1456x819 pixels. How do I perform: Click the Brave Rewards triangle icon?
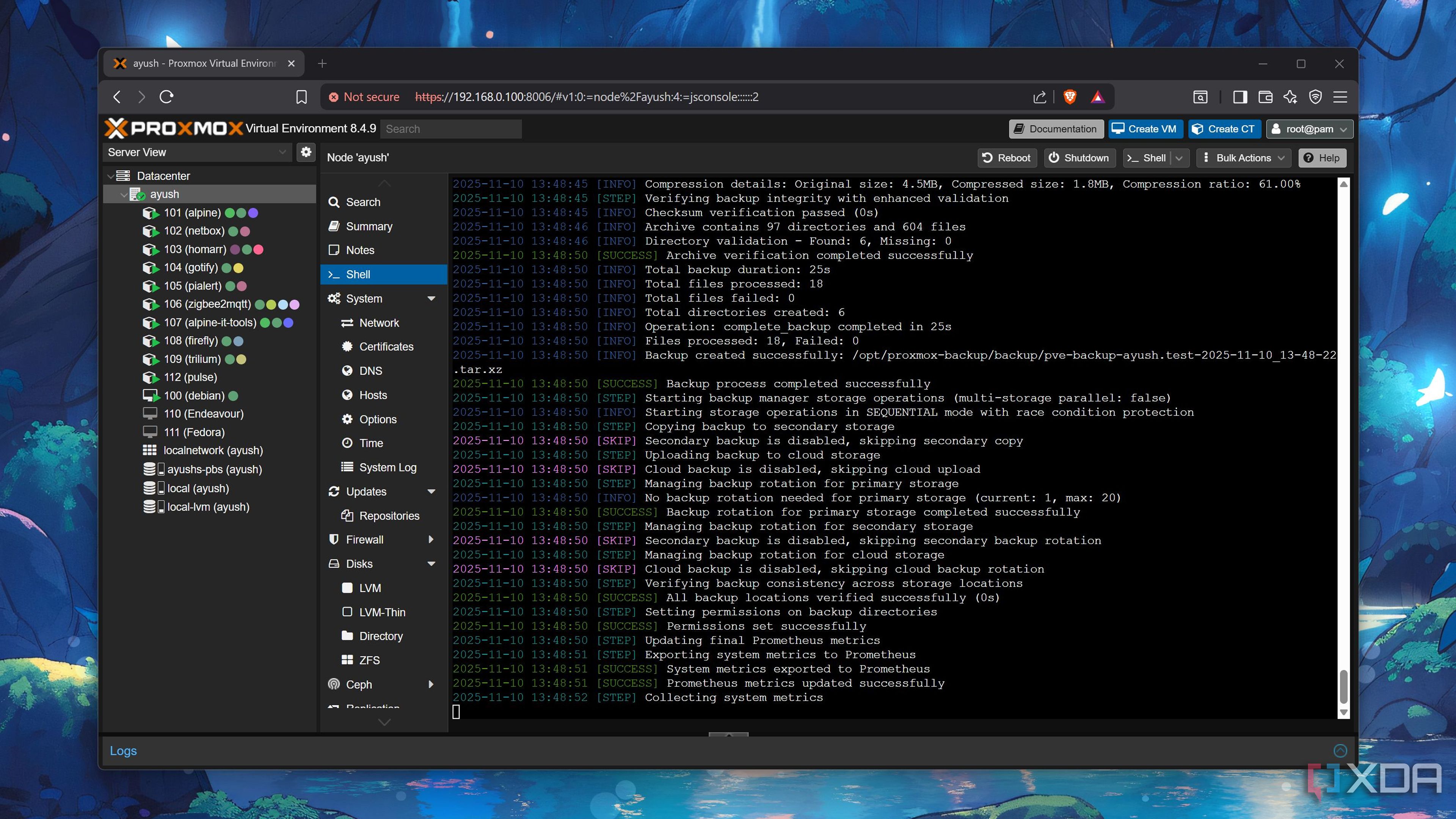tap(1098, 97)
